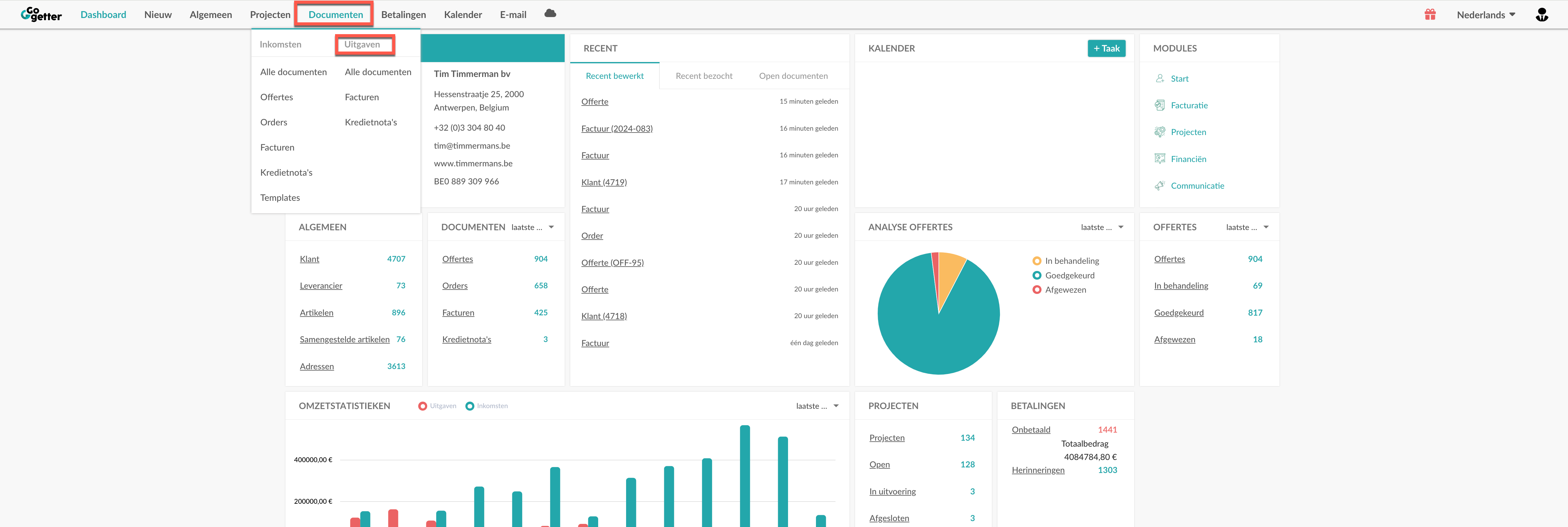Open the Order recent link
The height and width of the screenshot is (527, 1568).
tap(592, 236)
